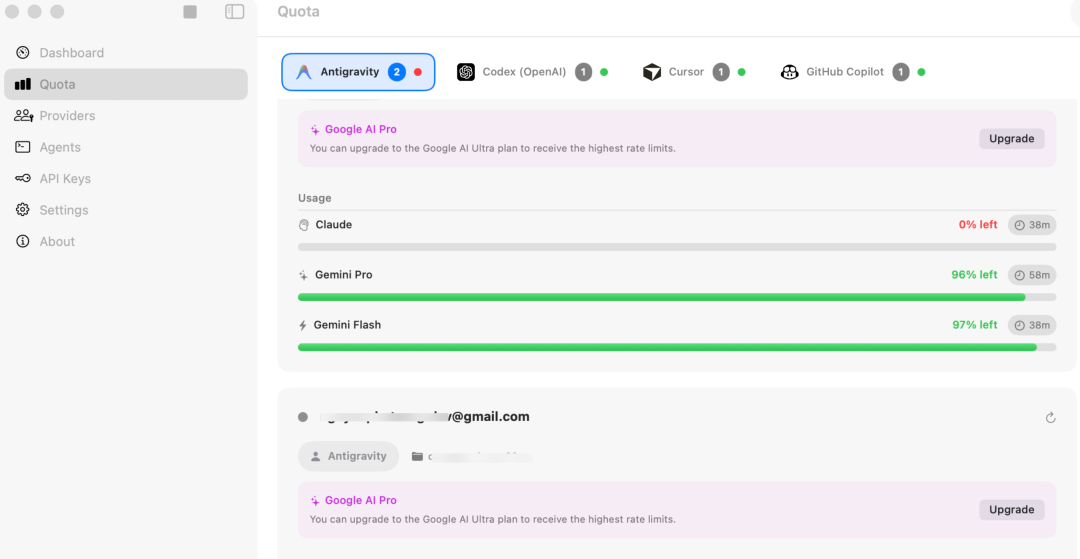Open Settings in the sidebar
1080x559 pixels.
[x=125, y=210]
